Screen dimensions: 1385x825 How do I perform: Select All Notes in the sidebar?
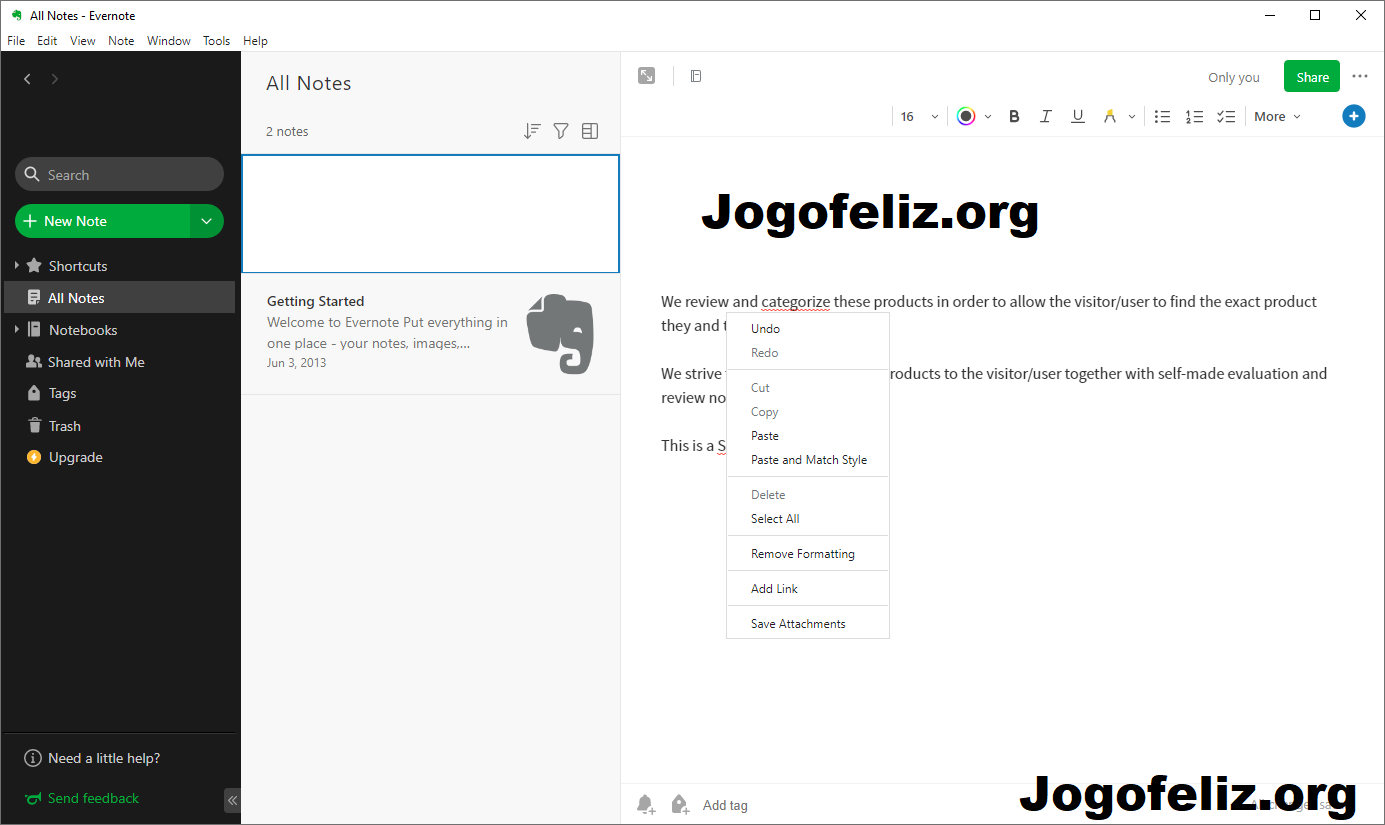[119, 298]
